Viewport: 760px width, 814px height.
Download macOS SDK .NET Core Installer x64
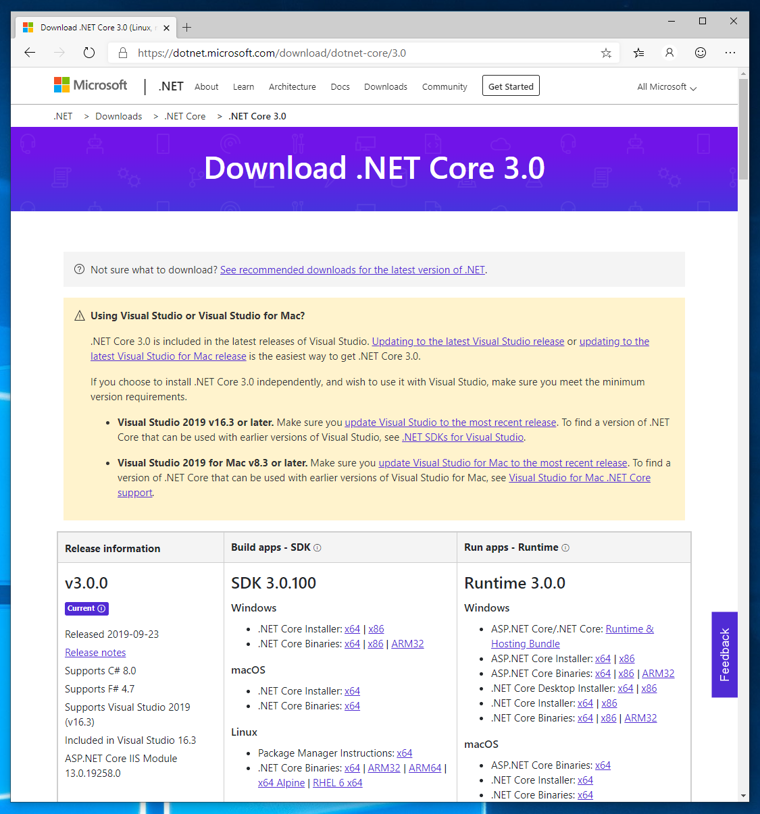pyautogui.click(x=352, y=691)
